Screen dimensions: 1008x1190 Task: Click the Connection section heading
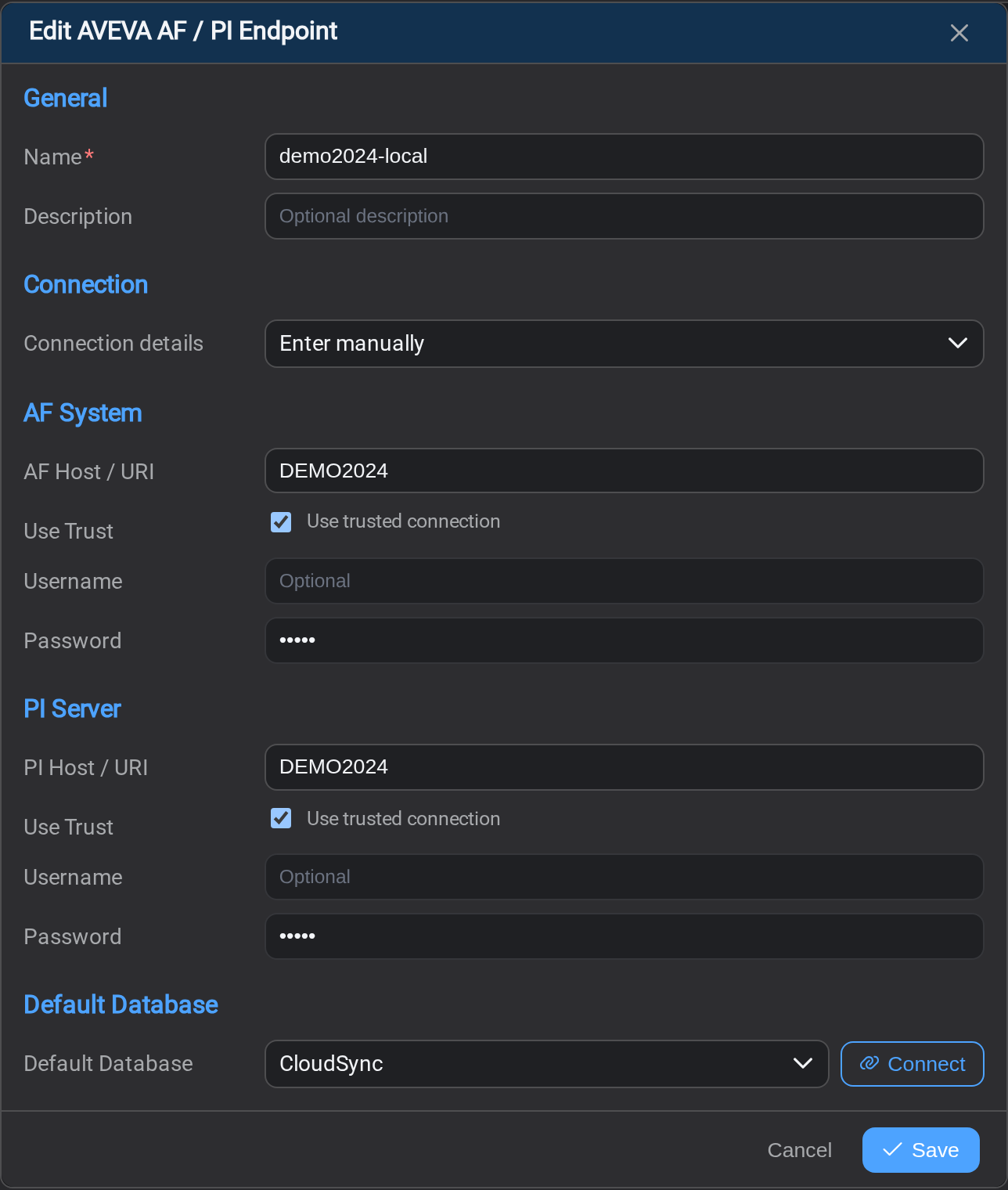pyautogui.click(x=86, y=284)
